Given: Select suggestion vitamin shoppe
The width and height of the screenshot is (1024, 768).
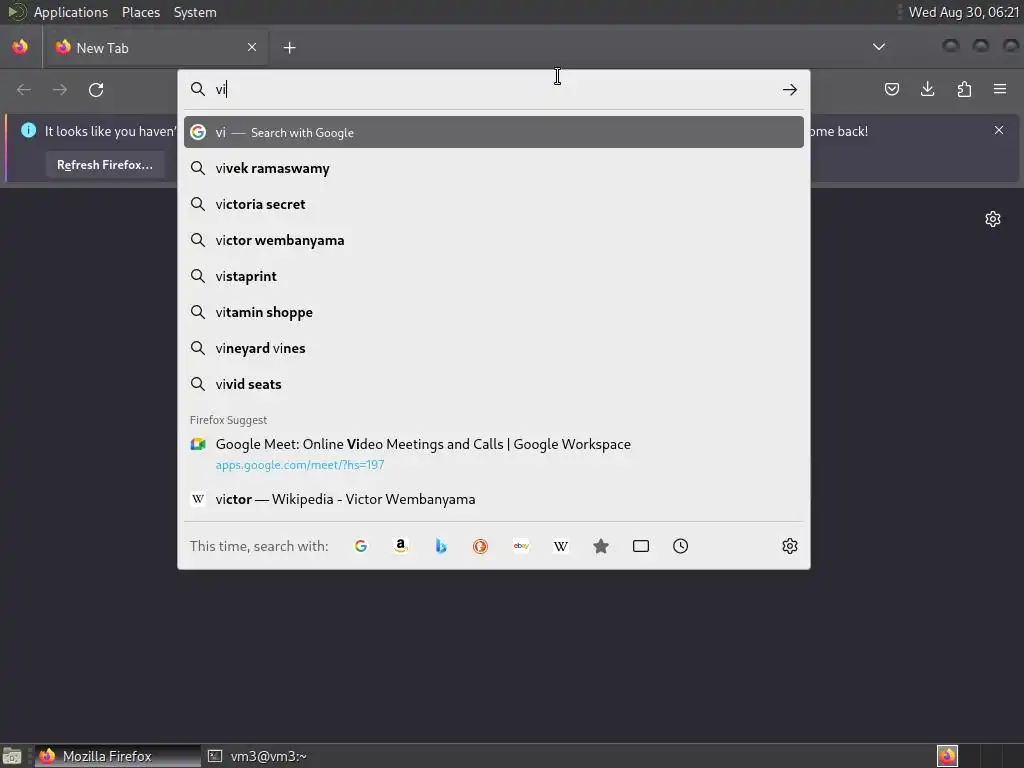Looking at the screenshot, I should tap(494, 312).
